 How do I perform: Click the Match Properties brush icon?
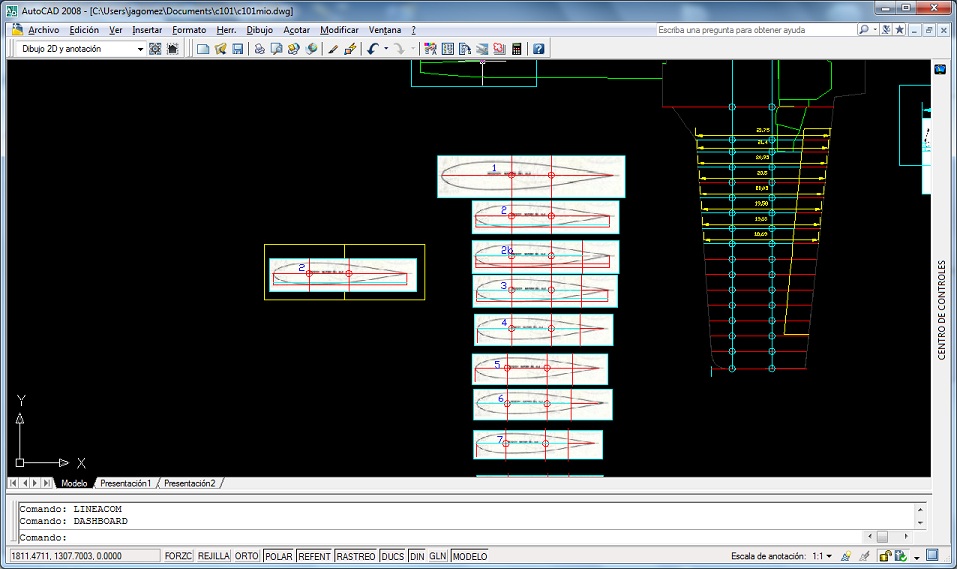point(333,49)
